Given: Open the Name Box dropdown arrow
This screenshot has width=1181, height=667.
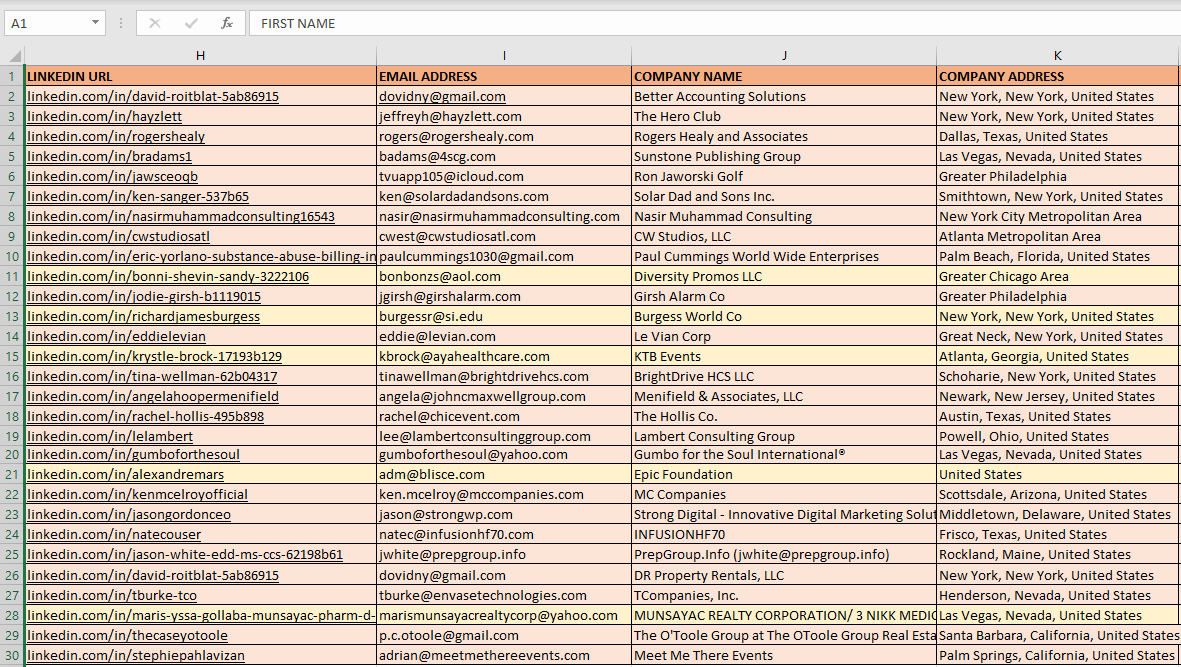Looking at the screenshot, I should [95, 23].
